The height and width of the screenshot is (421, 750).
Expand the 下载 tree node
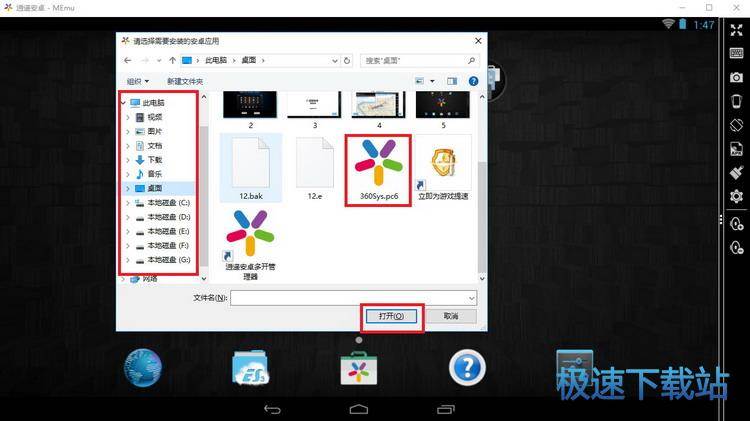point(128,160)
